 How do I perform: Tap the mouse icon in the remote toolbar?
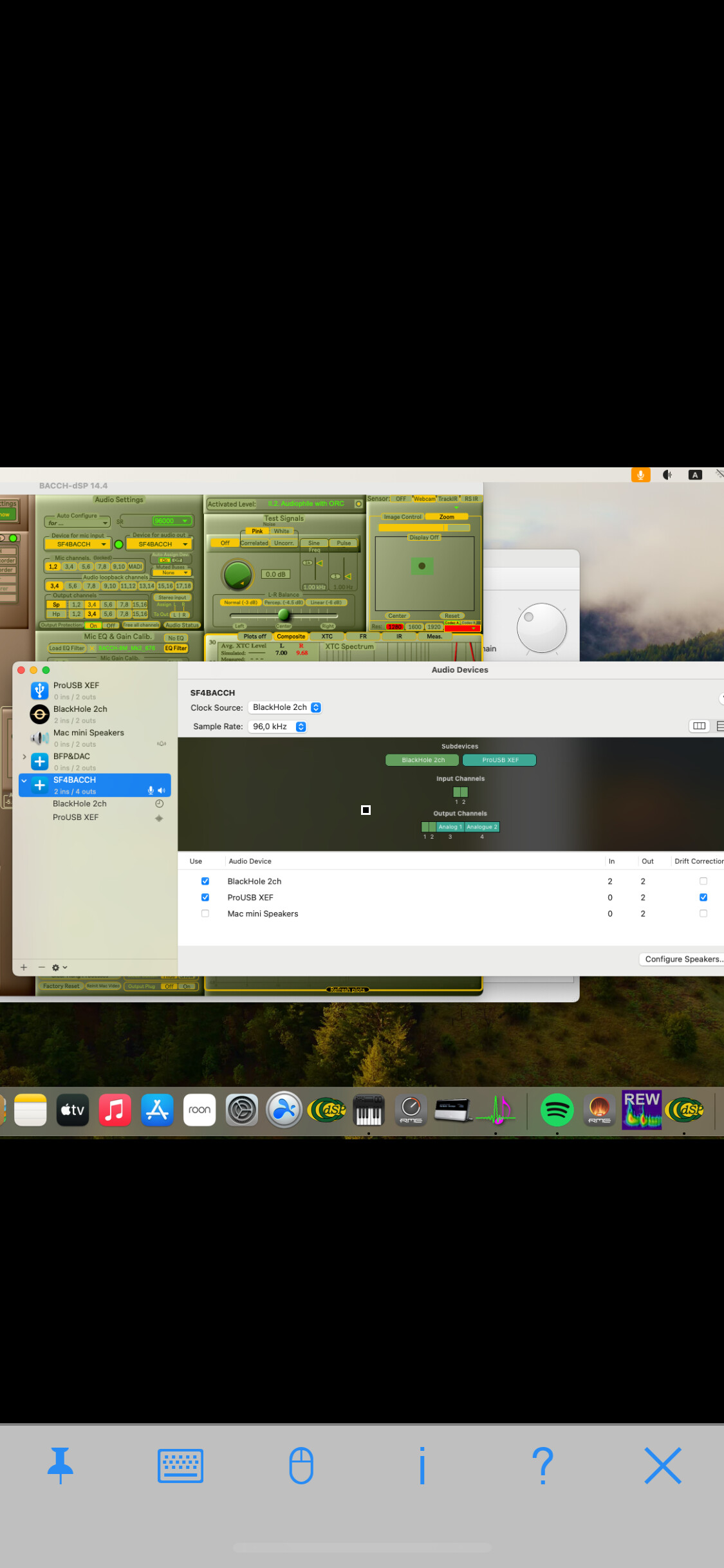tap(301, 1466)
